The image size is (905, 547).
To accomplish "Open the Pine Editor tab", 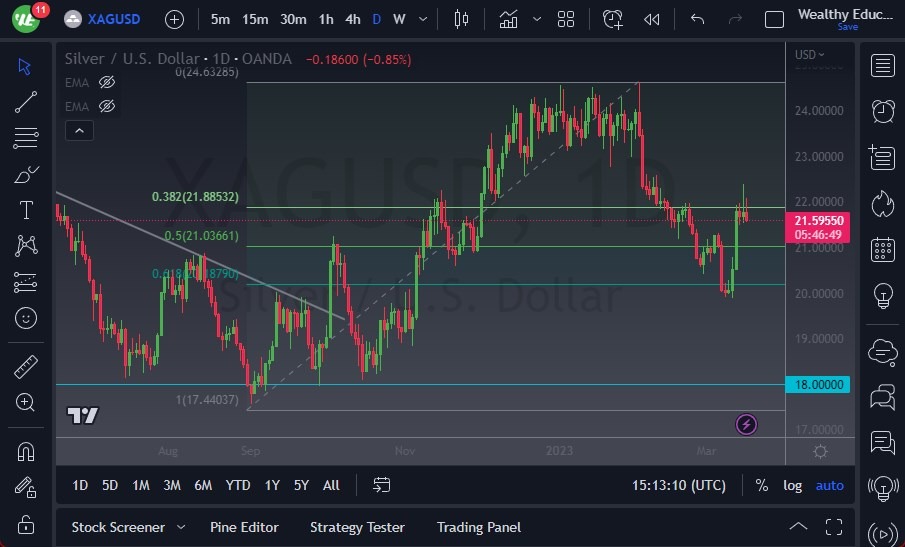I will click(x=244, y=527).
